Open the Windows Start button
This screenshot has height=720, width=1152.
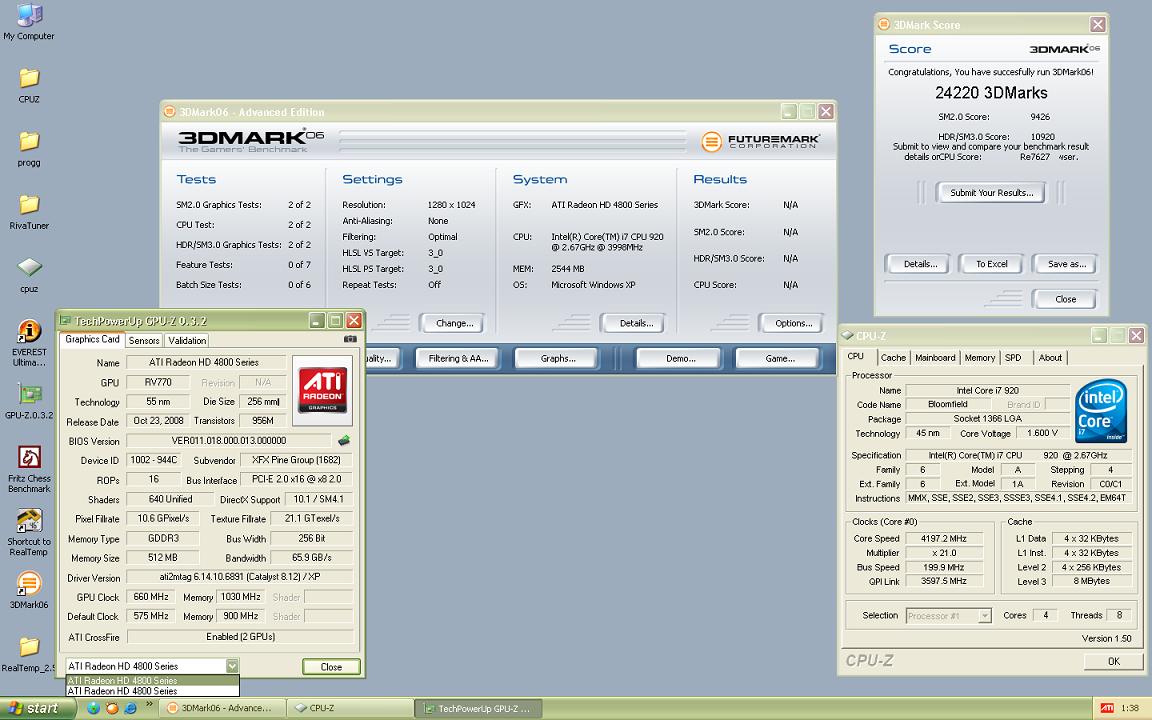[38, 708]
